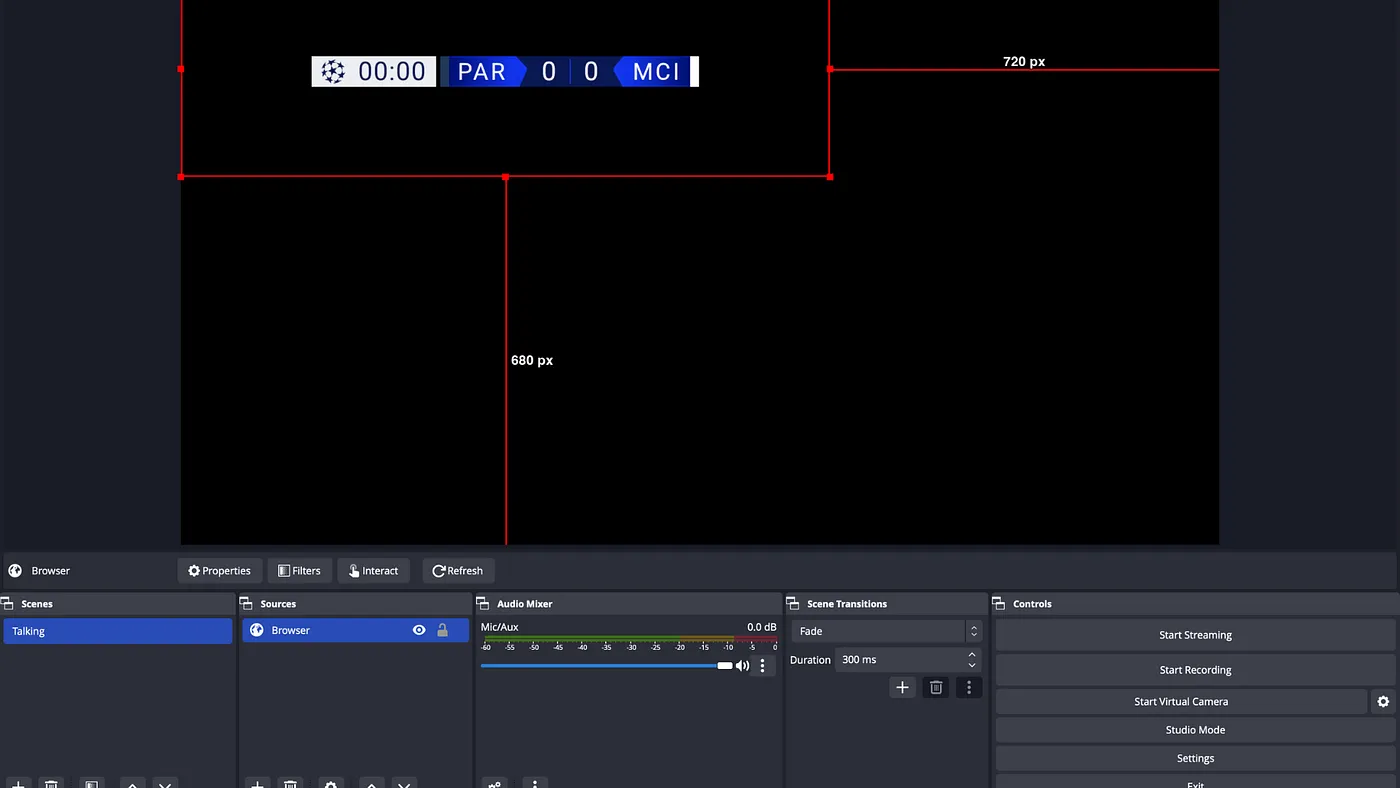This screenshot has width=1400, height=788.
Task: Hide the Browser source with eye icon
Action: (x=419, y=630)
